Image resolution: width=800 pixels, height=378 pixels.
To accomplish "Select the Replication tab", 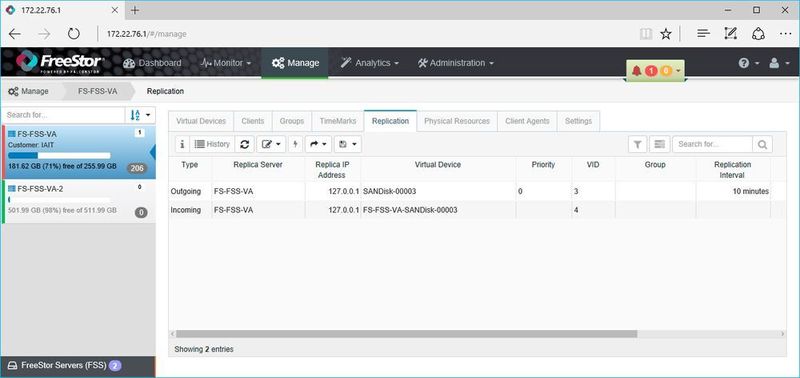I will pyautogui.click(x=390, y=121).
